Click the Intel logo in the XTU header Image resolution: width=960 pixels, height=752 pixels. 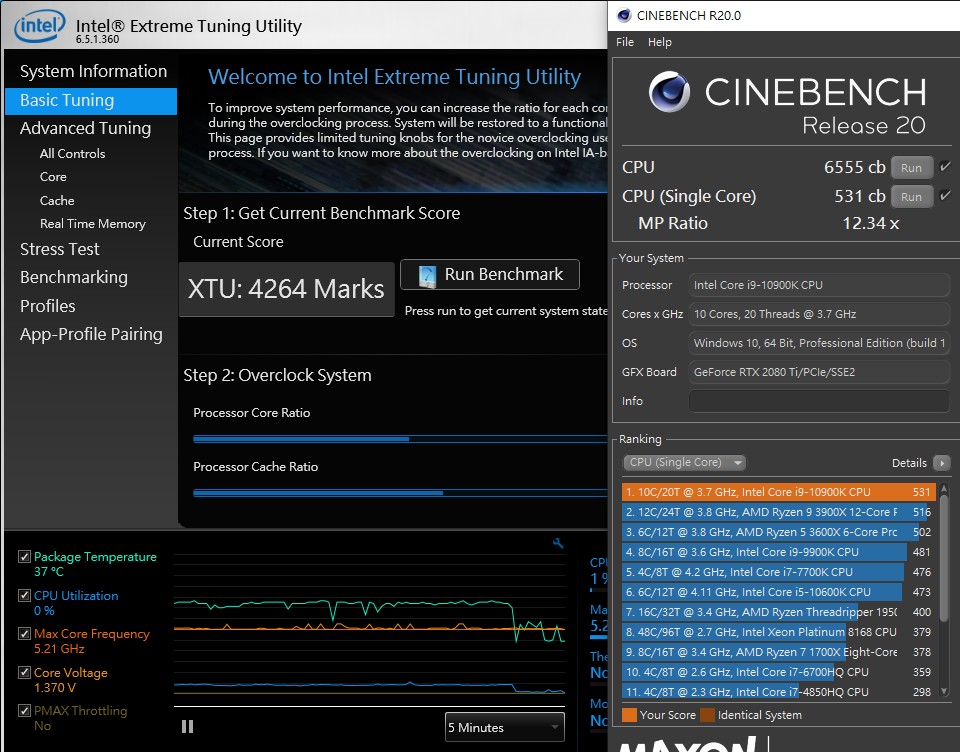40,26
